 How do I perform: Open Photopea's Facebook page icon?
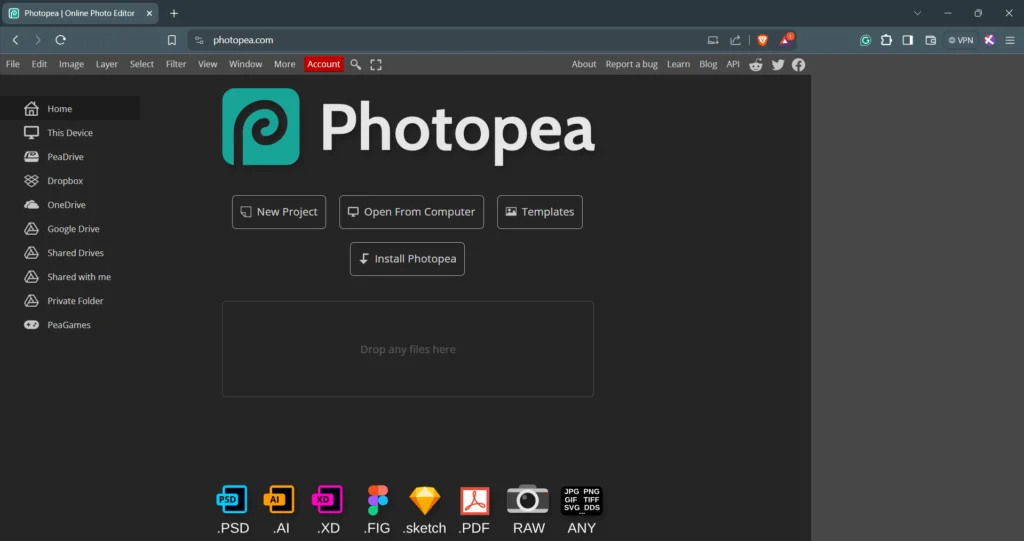point(799,64)
